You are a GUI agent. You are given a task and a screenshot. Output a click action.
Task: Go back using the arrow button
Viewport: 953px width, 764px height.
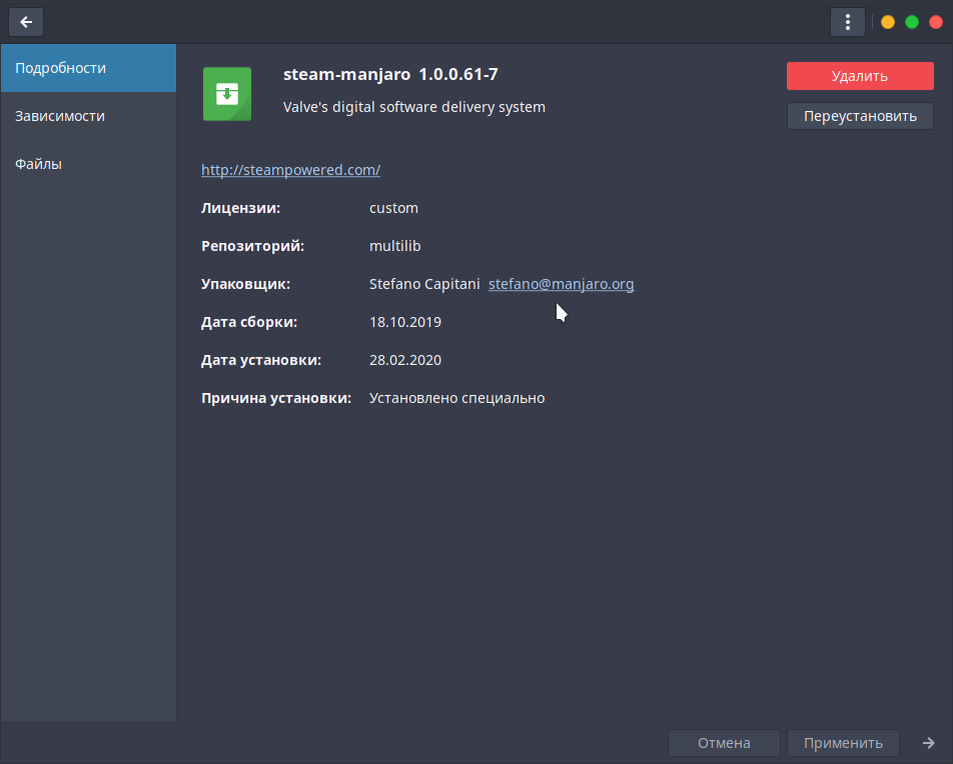pos(26,22)
